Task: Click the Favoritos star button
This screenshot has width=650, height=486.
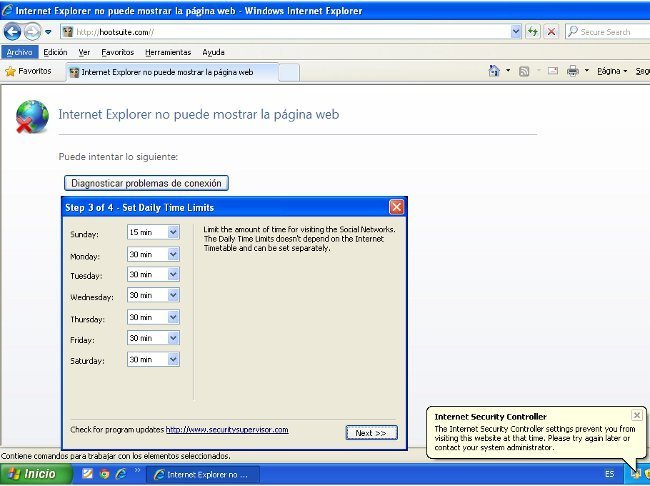Action: (28, 71)
